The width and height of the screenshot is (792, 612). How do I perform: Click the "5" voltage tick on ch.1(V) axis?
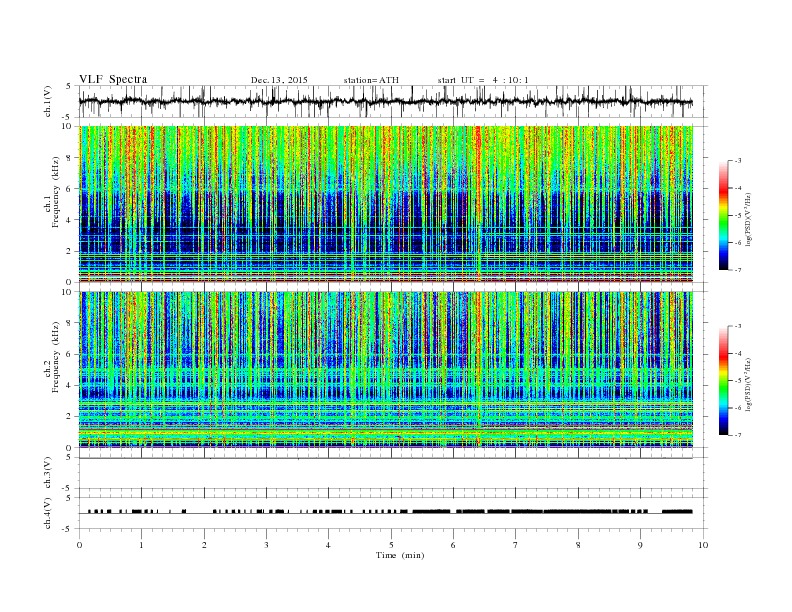(x=69, y=86)
